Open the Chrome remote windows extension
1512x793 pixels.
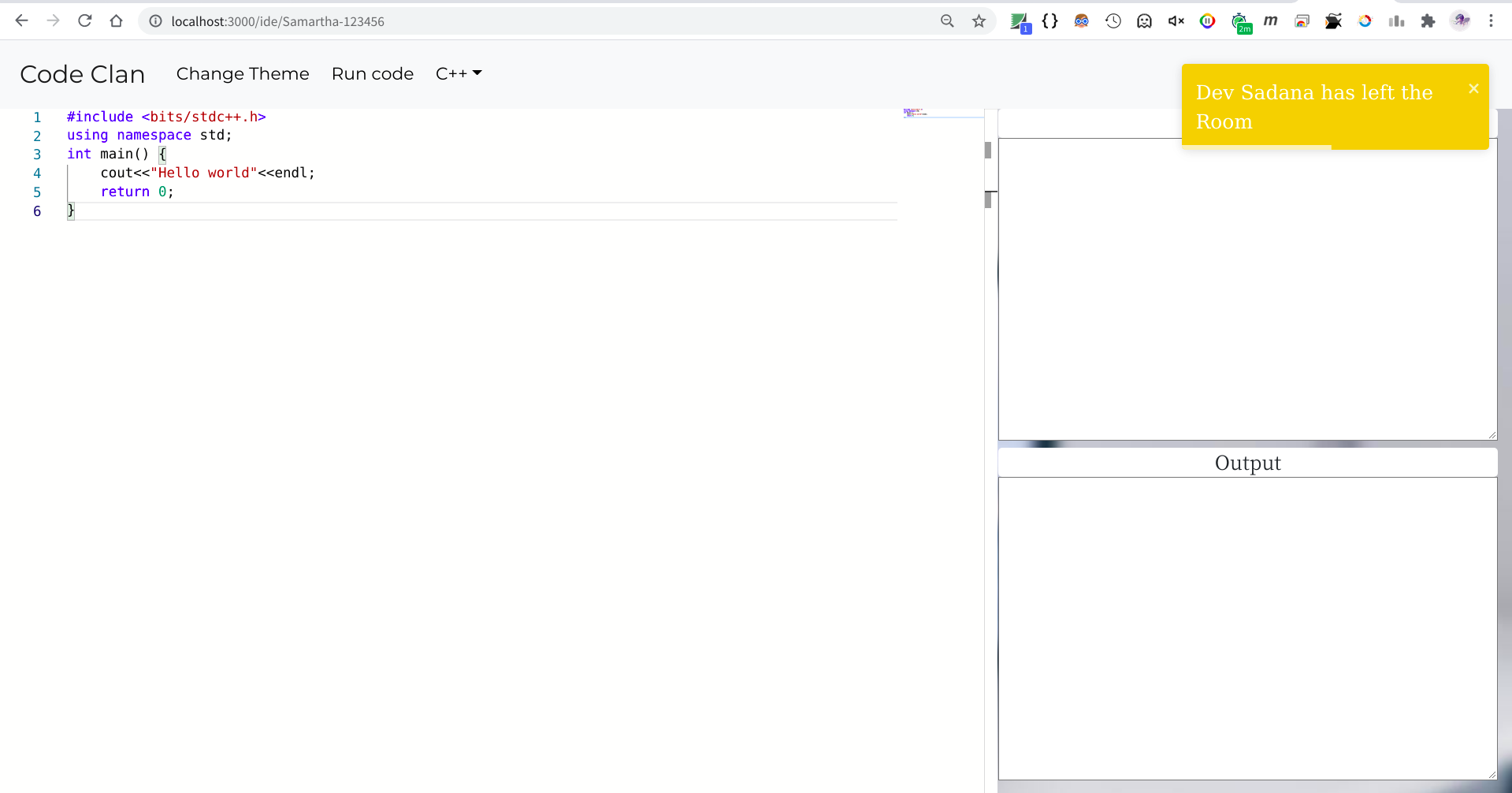1302,21
